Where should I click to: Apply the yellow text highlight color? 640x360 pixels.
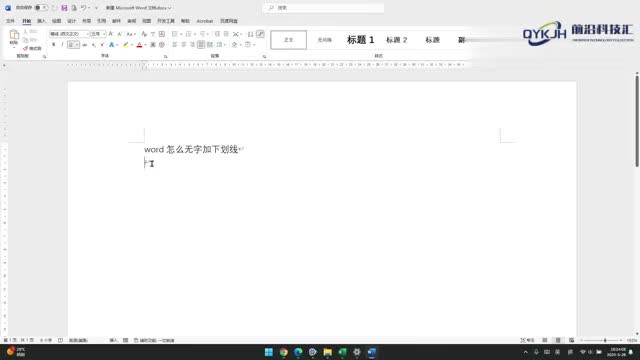pyautogui.click(x=126, y=44)
